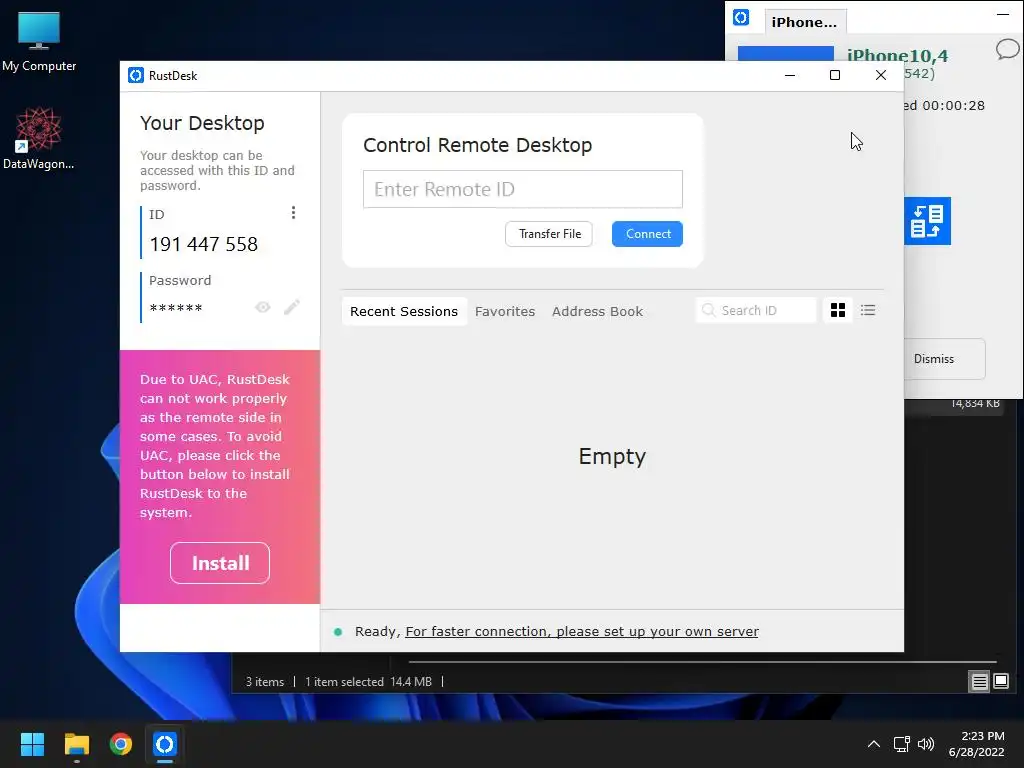Click the RustDesk logo in iPhone window
Image resolution: width=1024 pixels, height=768 pixels.
tap(741, 18)
